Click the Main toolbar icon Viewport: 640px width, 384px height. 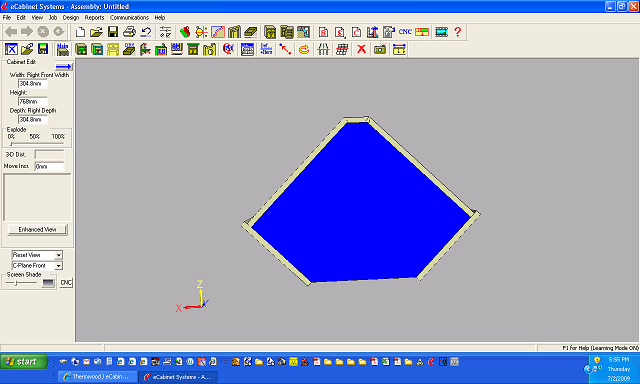coord(62,49)
